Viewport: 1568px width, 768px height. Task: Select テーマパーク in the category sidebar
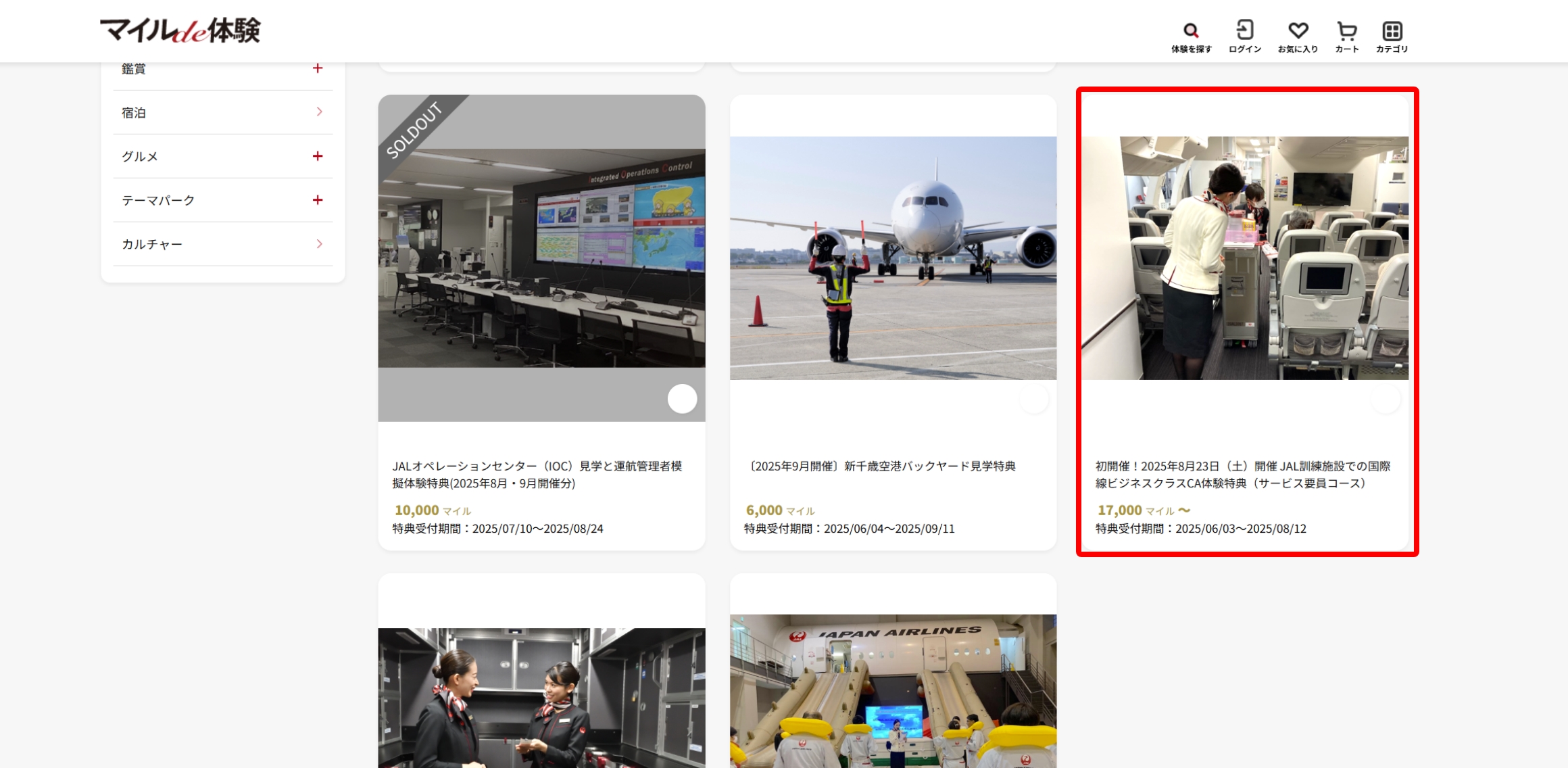pos(158,200)
